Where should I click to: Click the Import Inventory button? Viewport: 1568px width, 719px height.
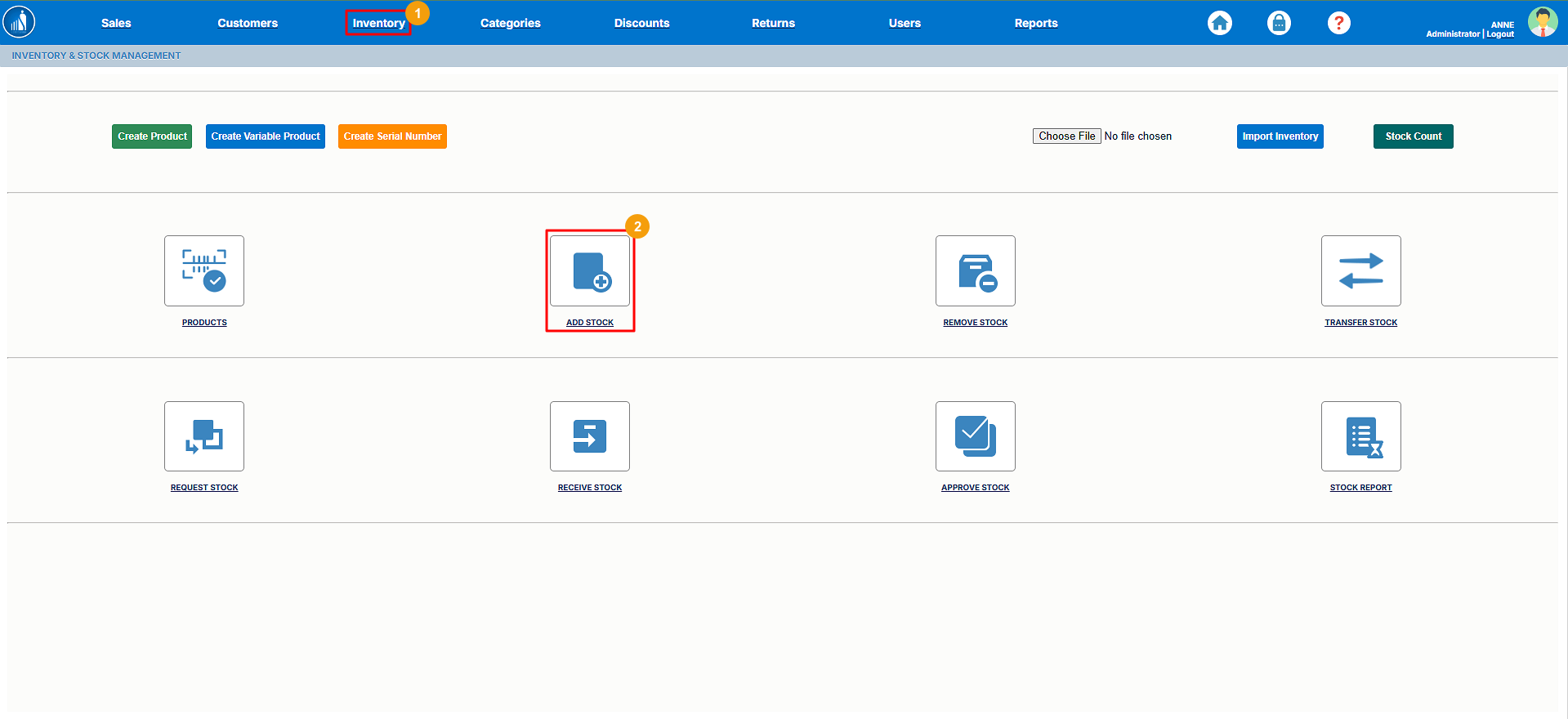click(x=1280, y=136)
